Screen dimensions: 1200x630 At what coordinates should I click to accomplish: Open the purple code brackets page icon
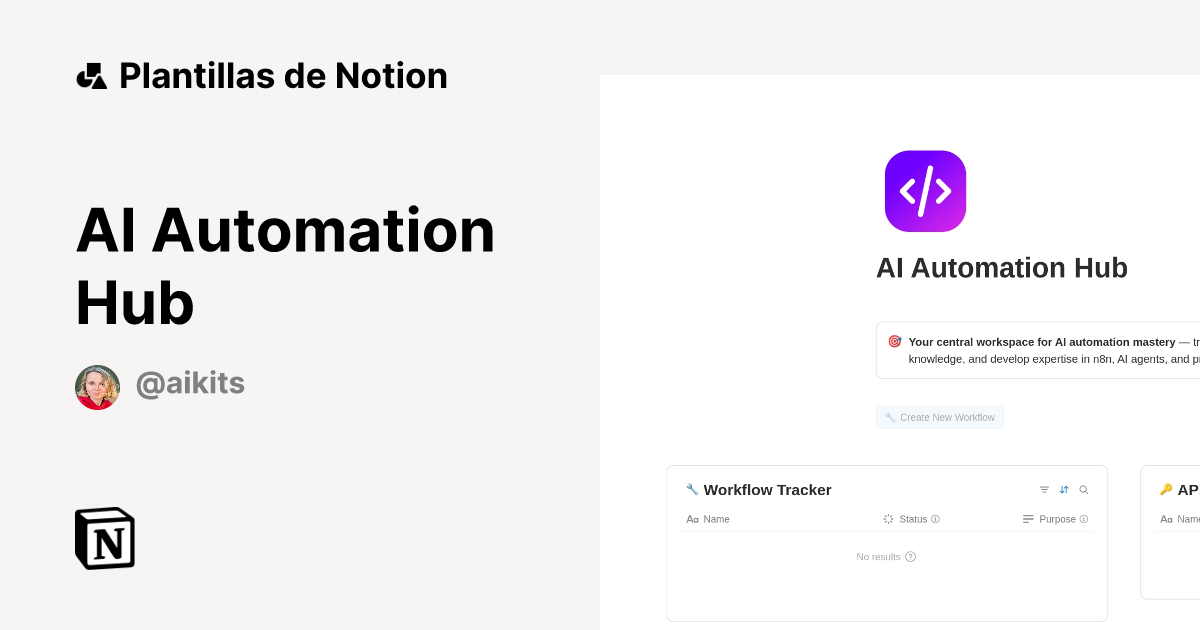pos(925,191)
